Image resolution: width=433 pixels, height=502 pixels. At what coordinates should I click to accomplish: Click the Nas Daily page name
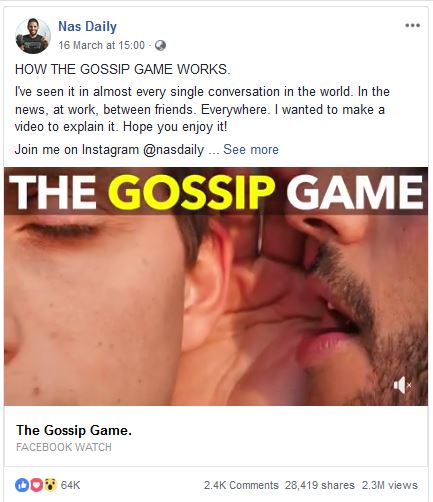pyautogui.click(x=87, y=26)
